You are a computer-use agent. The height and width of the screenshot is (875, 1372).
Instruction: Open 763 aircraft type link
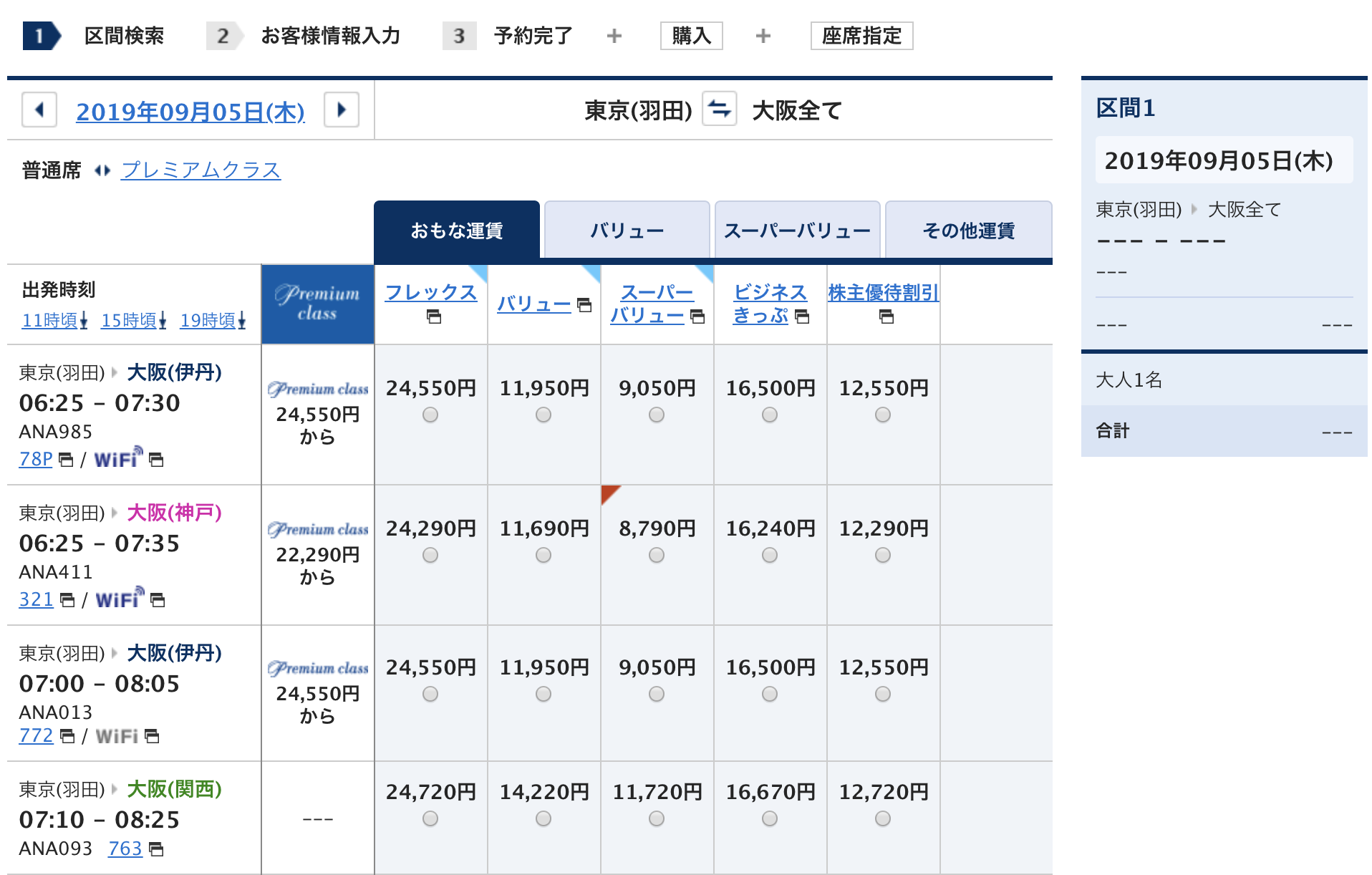(125, 849)
